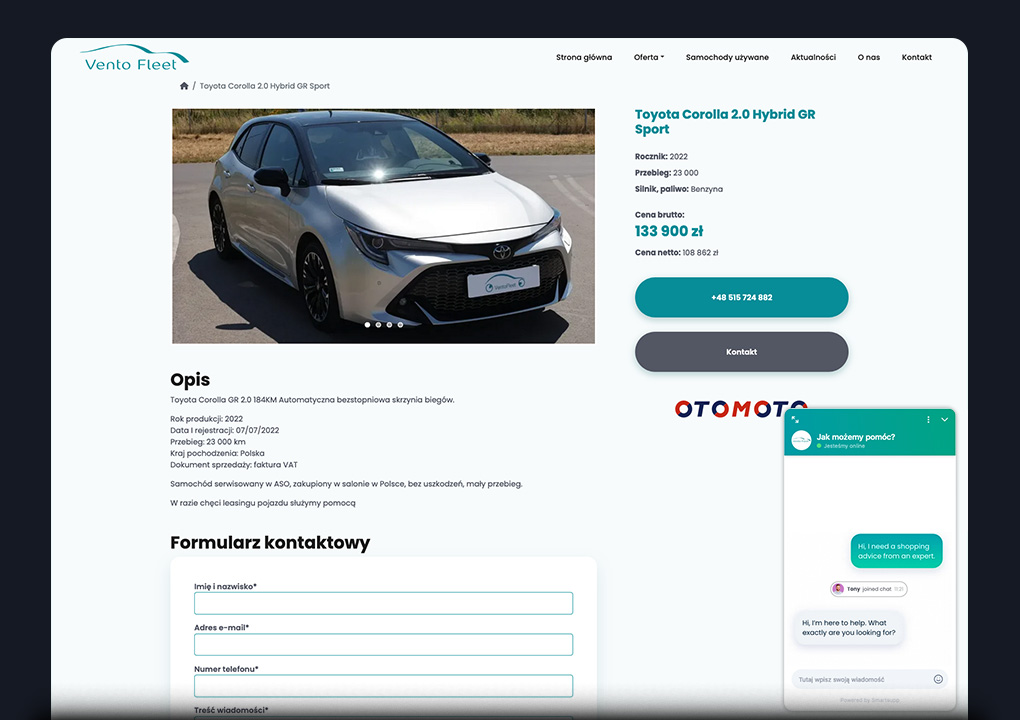Screen dimensions: 1020x720
Task: Go to Aktualności page
Action: click(813, 57)
